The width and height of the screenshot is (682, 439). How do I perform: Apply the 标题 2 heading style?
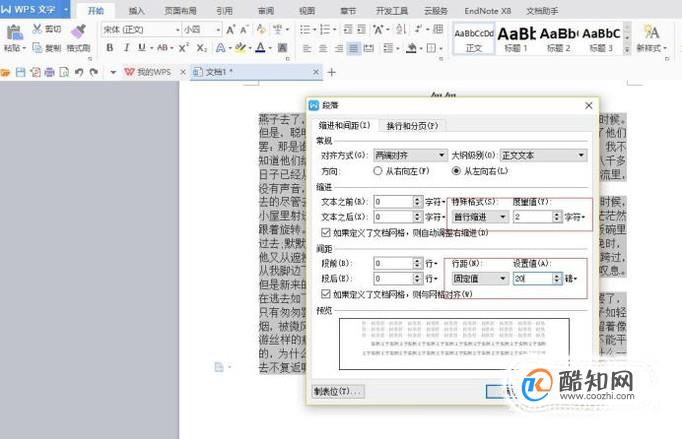pyautogui.click(x=558, y=39)
